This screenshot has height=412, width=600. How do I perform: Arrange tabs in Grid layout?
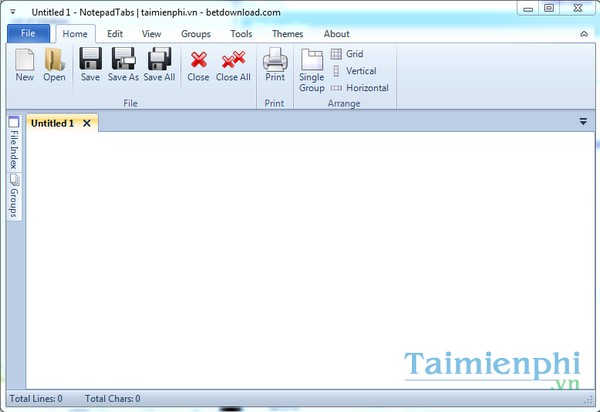point(347,54)
